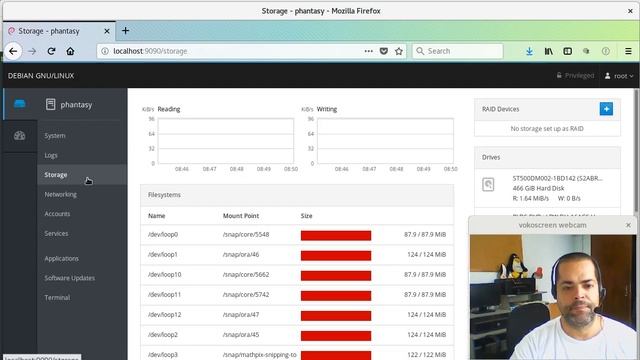Click the Reading throughput graph

pos(226,141)
